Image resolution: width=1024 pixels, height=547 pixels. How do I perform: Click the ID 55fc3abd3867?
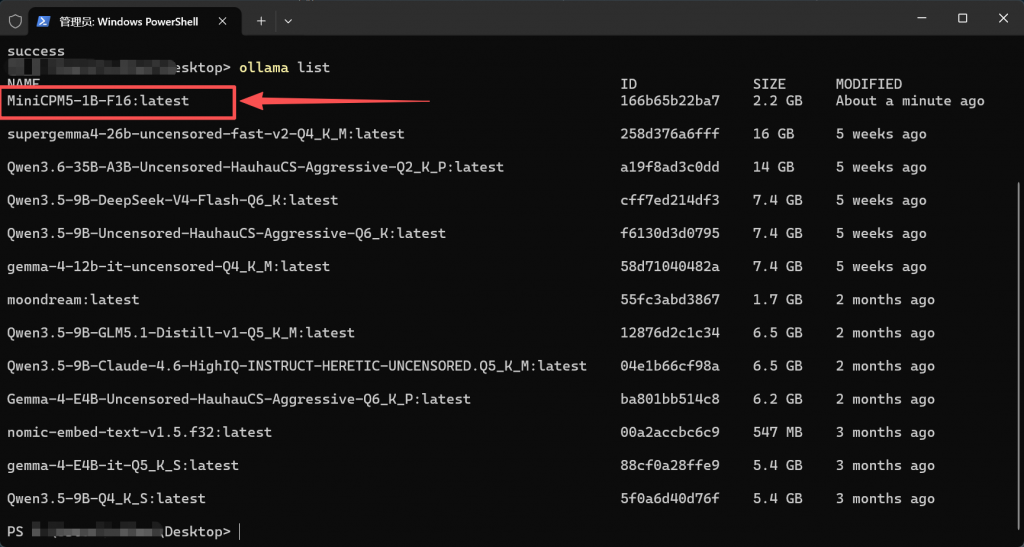click(x=670, y=300)
